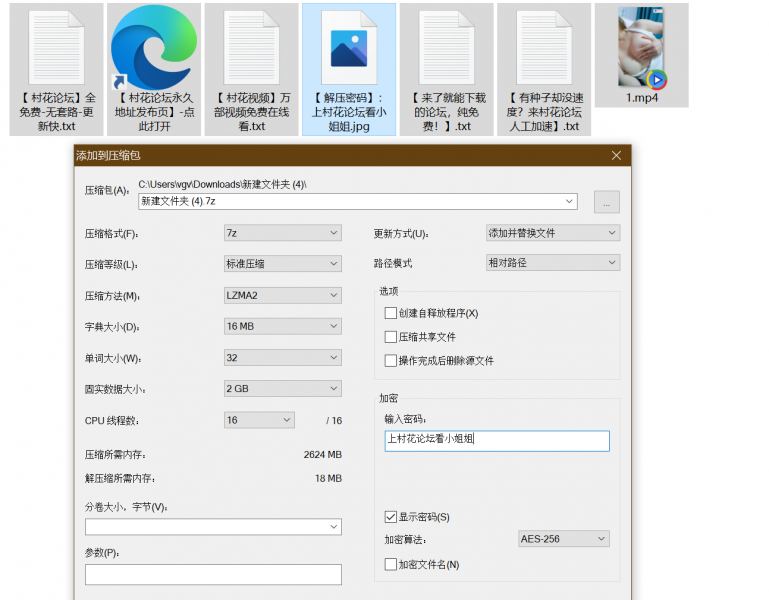Viewport: 769px width, 600px height.
Task: Select the 1.mp4 video thumbnail
Action: click(641, 48)
